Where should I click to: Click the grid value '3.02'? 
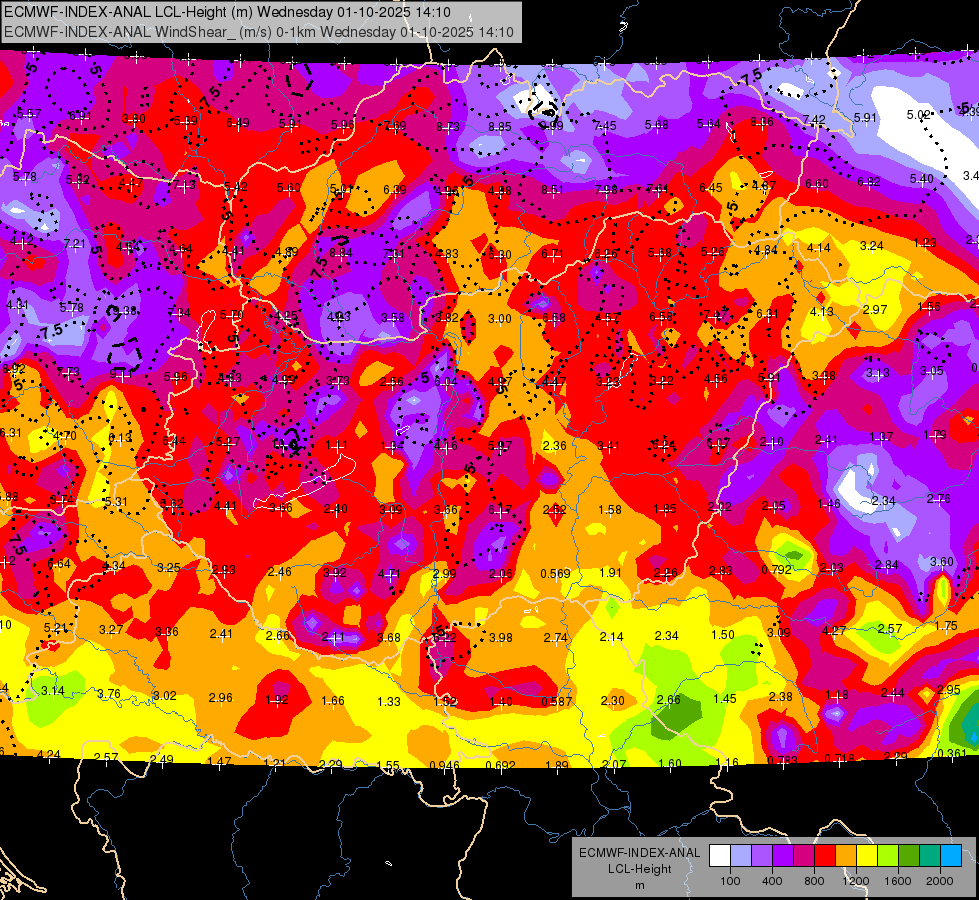(165, 696)
